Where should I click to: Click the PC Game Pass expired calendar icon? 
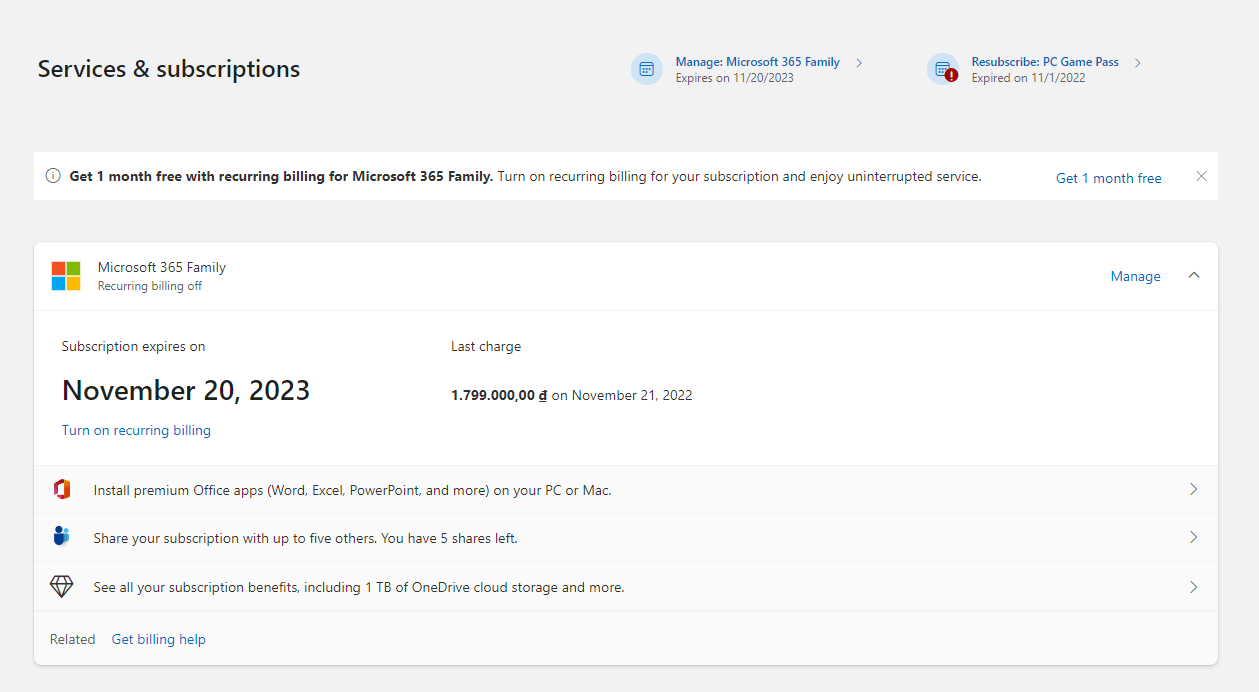coord(942,69)
